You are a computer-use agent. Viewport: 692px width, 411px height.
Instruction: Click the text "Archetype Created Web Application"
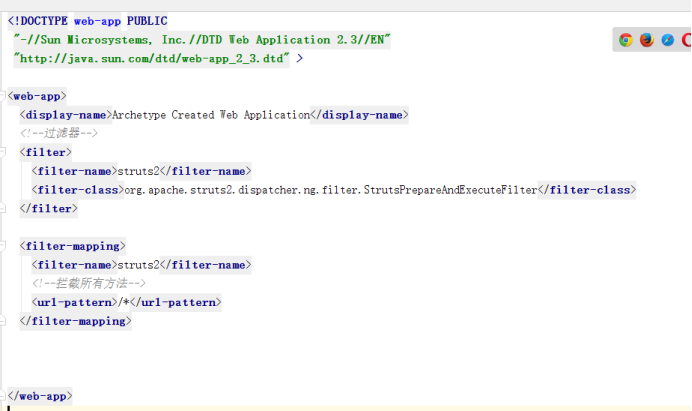coord(211,115)
